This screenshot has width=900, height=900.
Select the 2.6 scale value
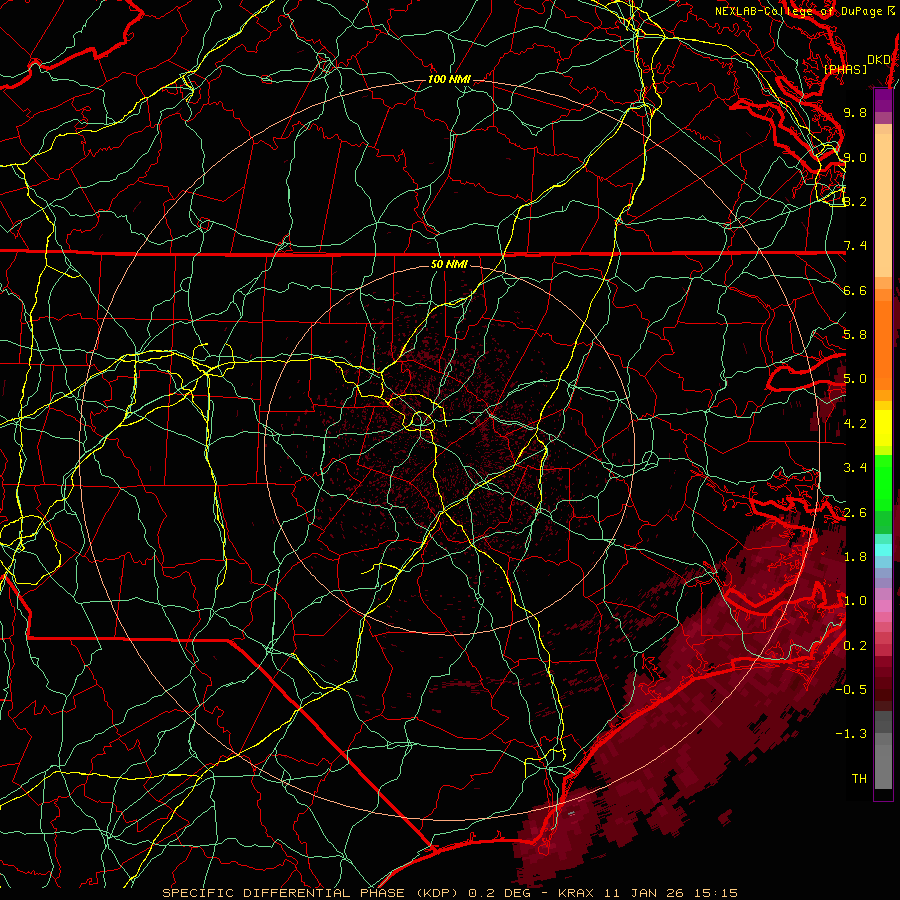pyautogui.click(x=855, y=513)
